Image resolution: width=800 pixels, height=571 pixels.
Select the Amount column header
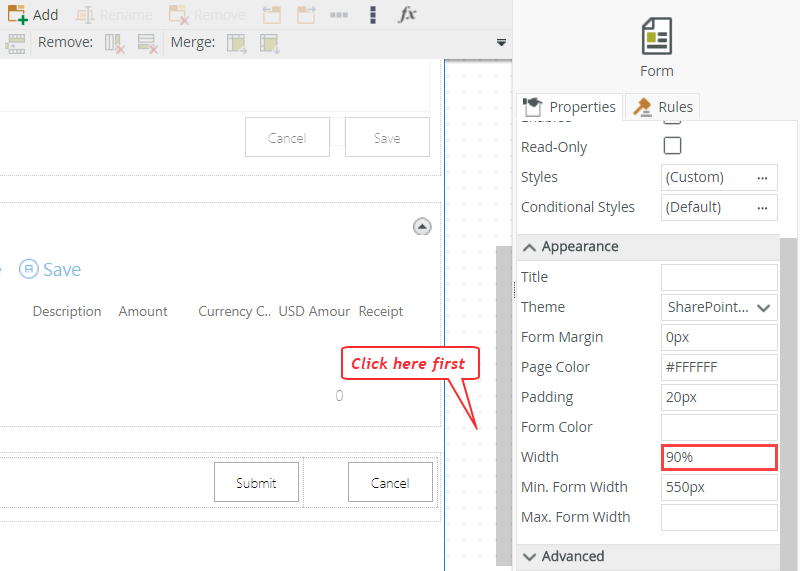(x=143, y=311)
